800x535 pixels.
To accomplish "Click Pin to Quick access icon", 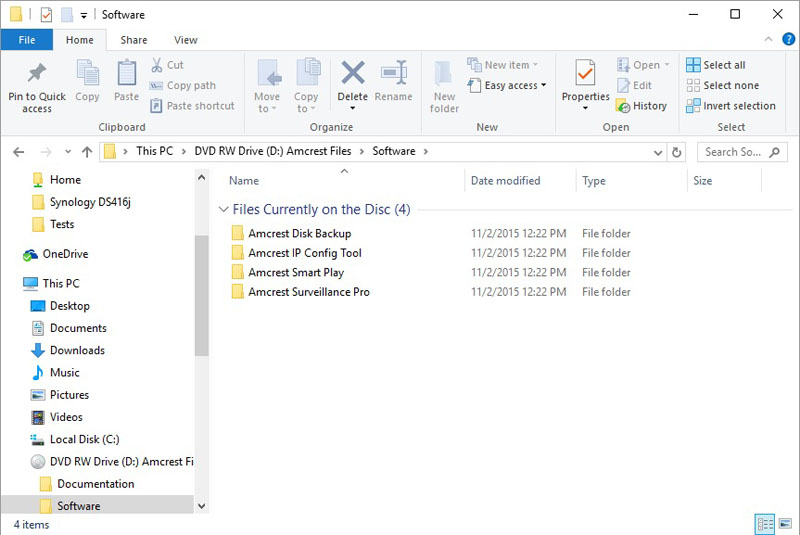I will 37,73.
